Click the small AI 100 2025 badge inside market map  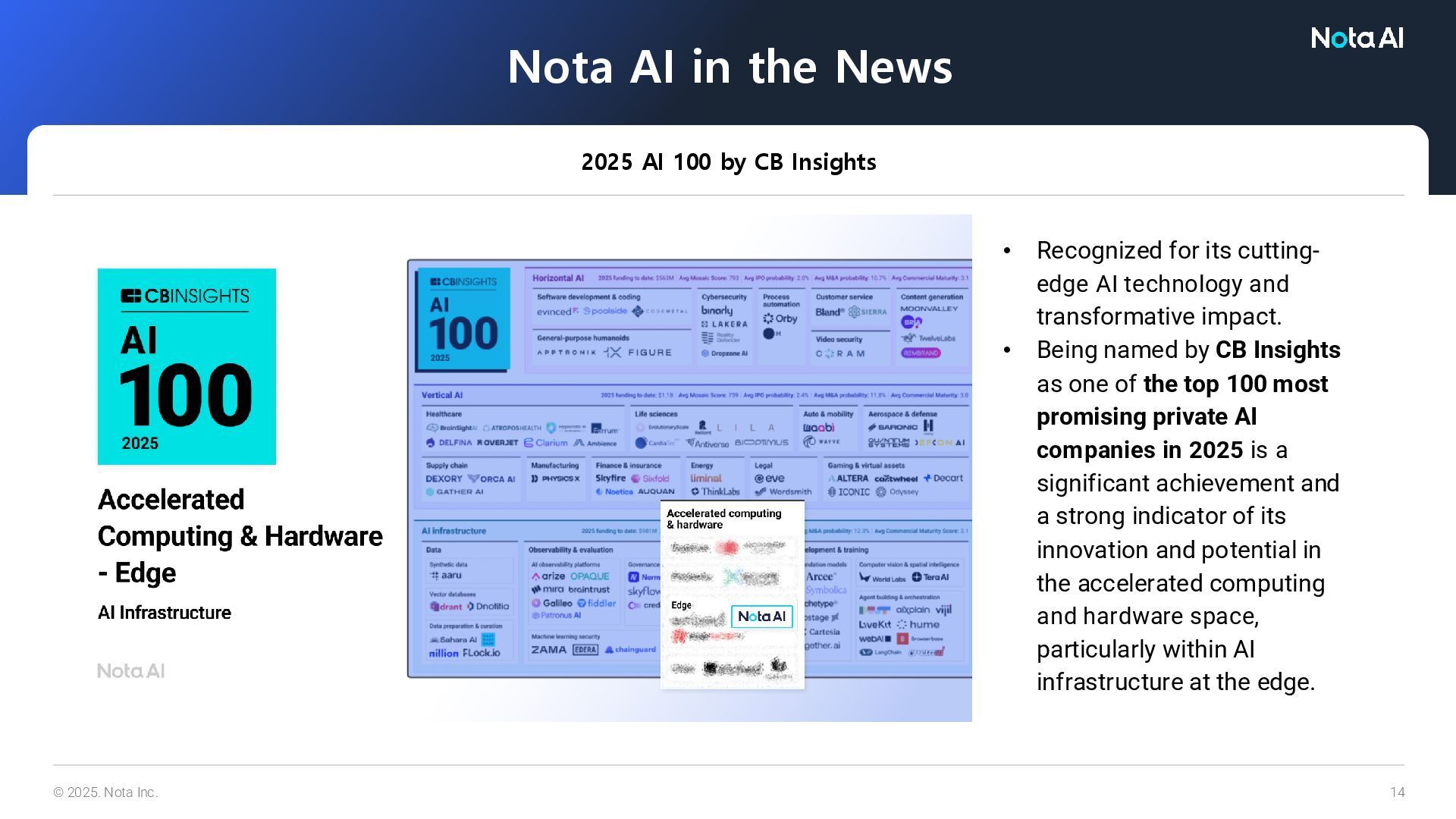463,319
